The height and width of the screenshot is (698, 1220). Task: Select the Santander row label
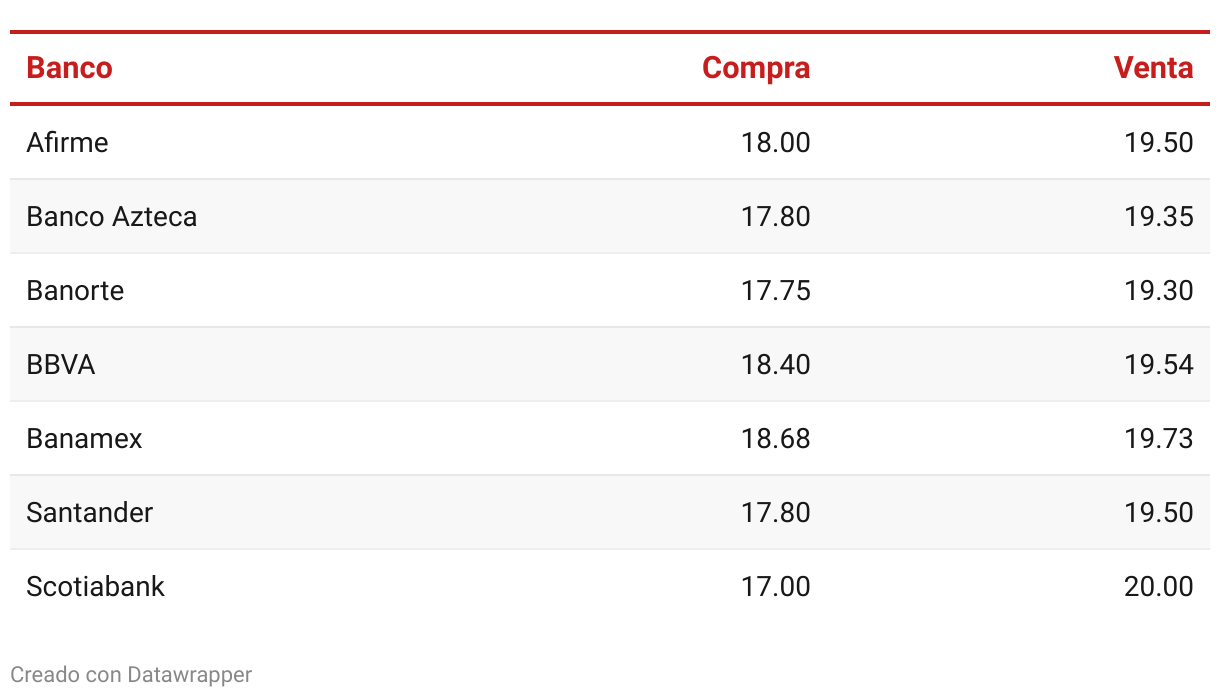click(x=89, y=512)
